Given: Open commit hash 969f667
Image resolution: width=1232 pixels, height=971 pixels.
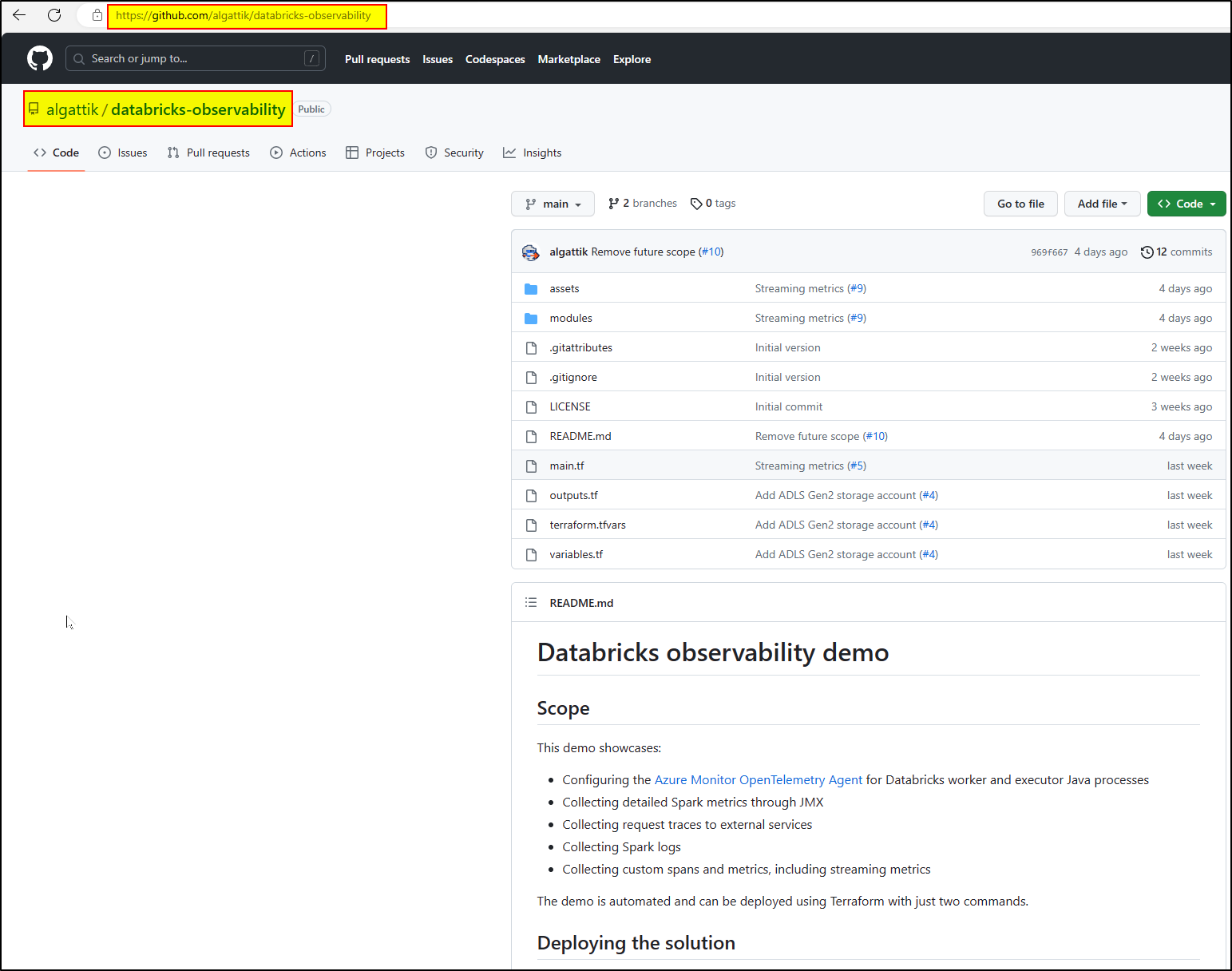Looking at the screenshot, I should tap(1049, 252).
